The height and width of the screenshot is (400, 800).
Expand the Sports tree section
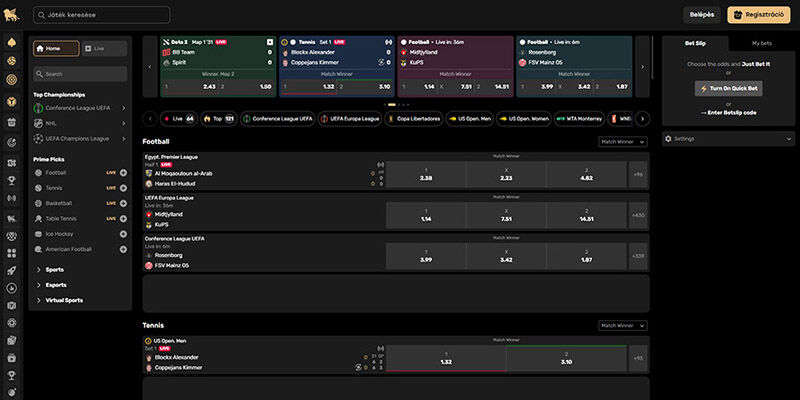(x=57, y=269)
